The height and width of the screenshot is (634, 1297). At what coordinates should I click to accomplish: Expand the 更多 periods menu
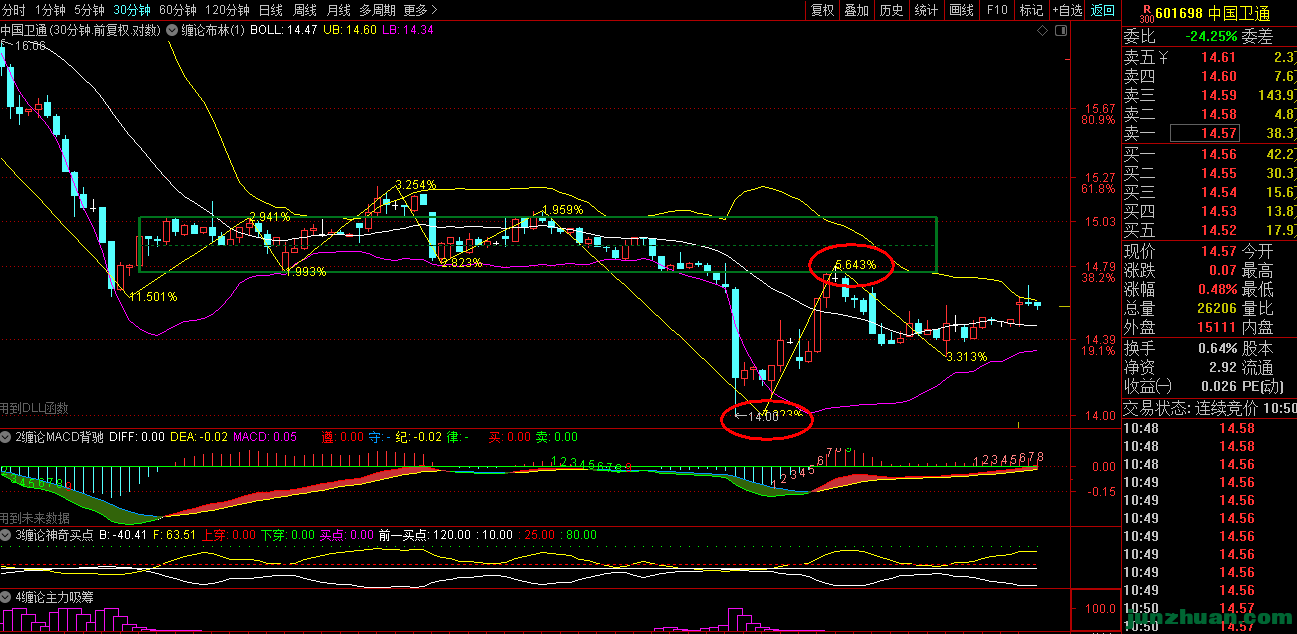(420, 10)
